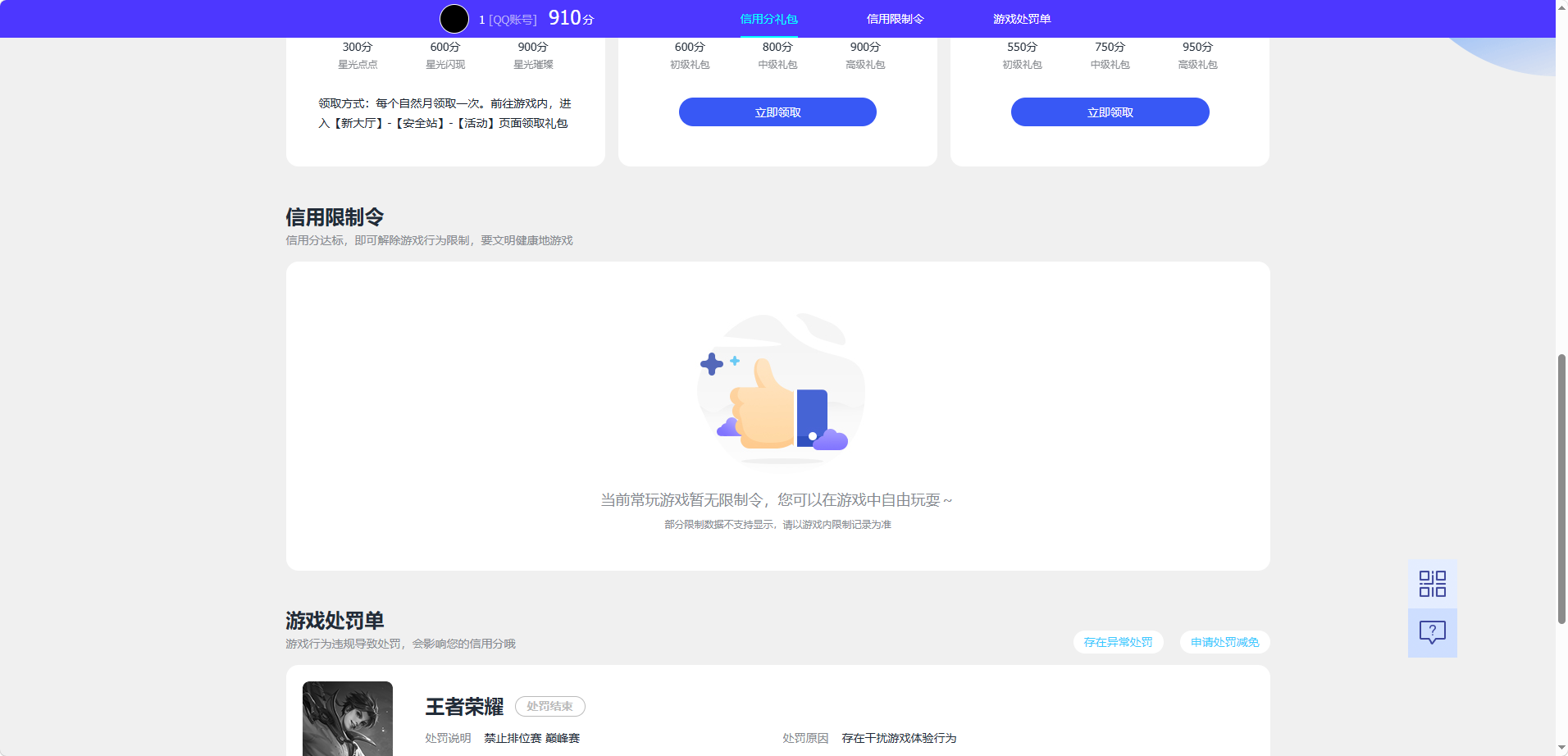The width and height of the screenshot is (1568, 756).
Task: Open the help question-mark chat icon
Action: [1432, 633]
